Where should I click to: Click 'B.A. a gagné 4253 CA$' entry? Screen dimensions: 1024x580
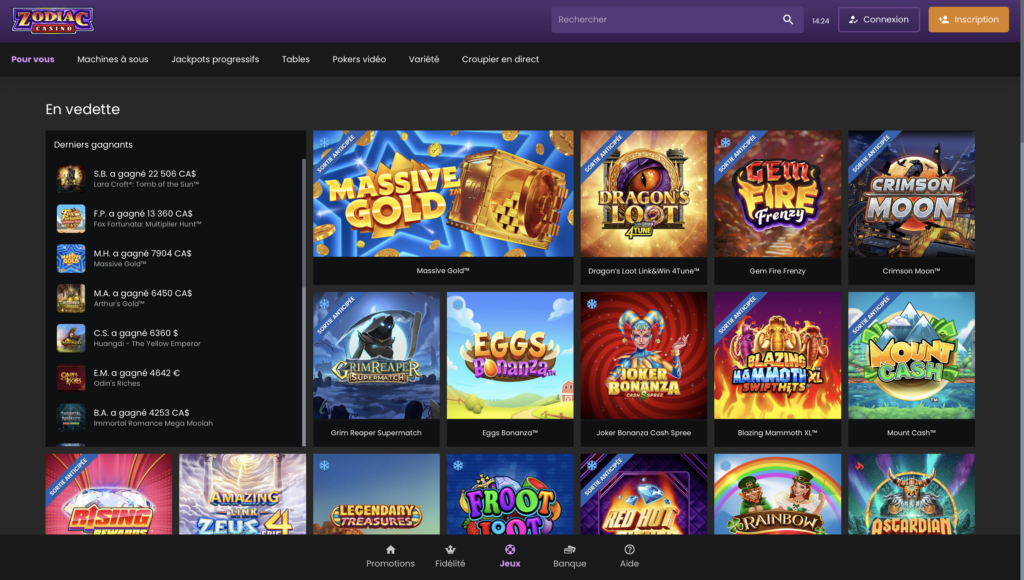click(x=141, y=413)
